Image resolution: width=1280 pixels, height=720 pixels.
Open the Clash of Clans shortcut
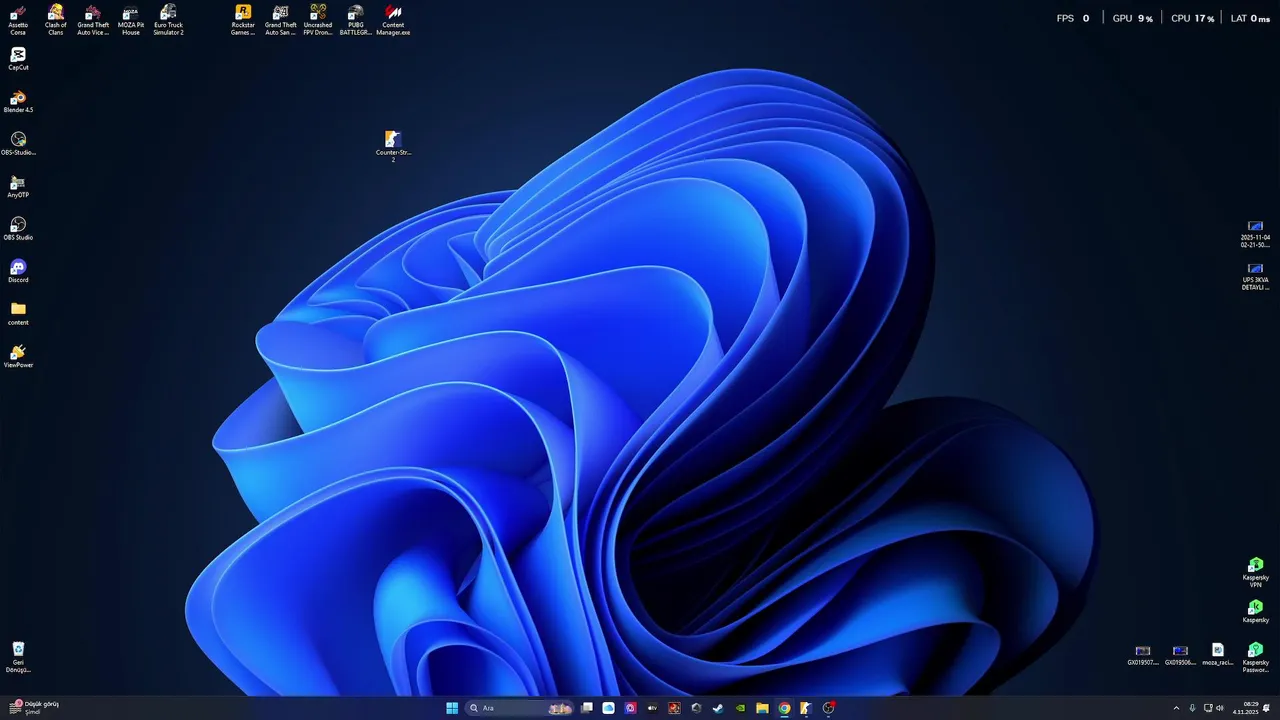56,20
